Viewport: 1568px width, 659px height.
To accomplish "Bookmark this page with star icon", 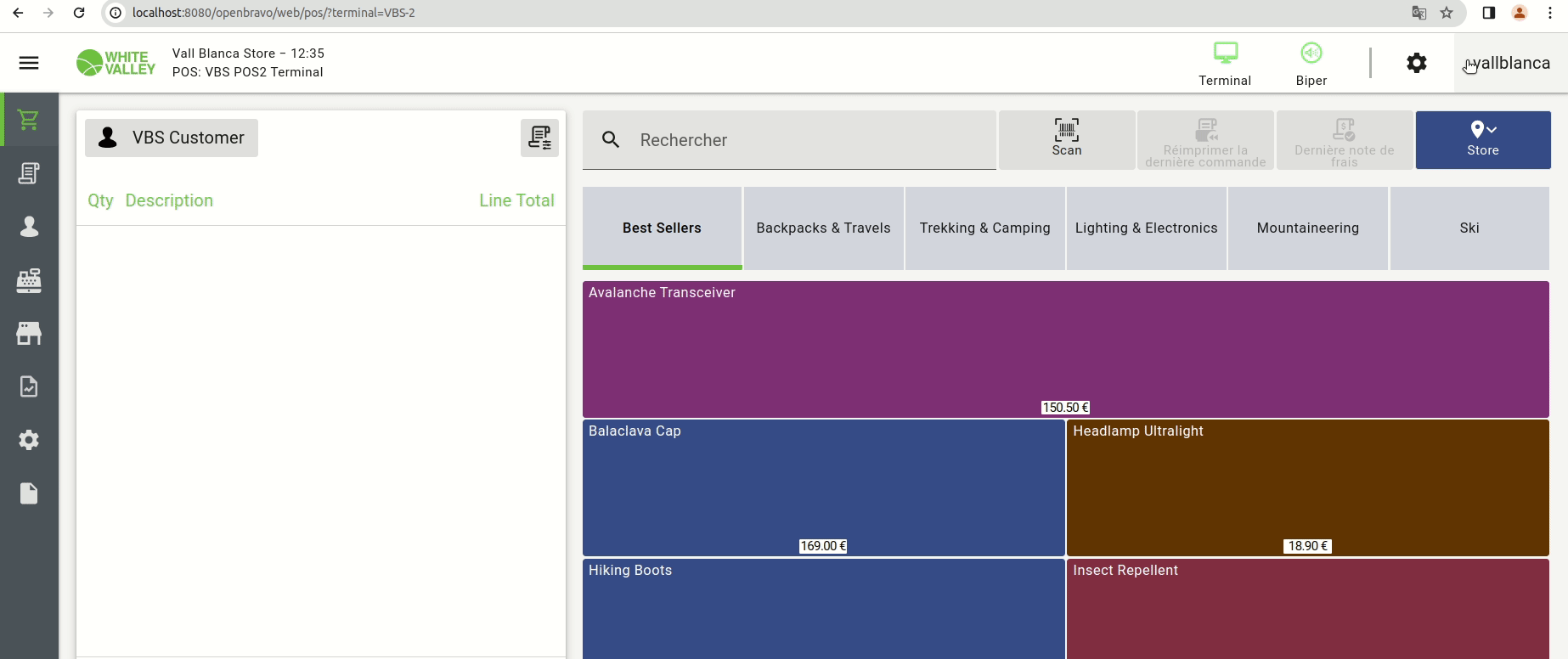I will (1447, 13).
